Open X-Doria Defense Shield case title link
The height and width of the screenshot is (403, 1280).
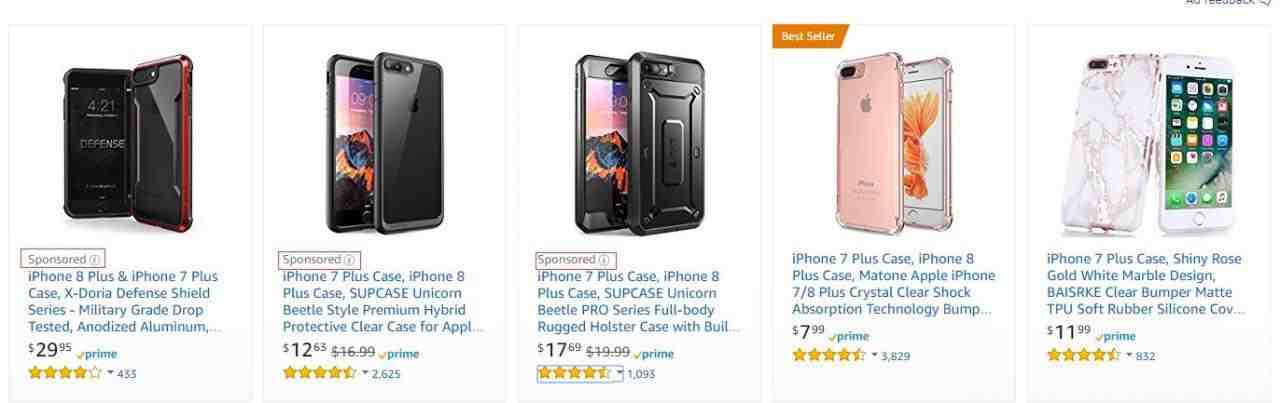pyautogui.click(x=123, y=301)
